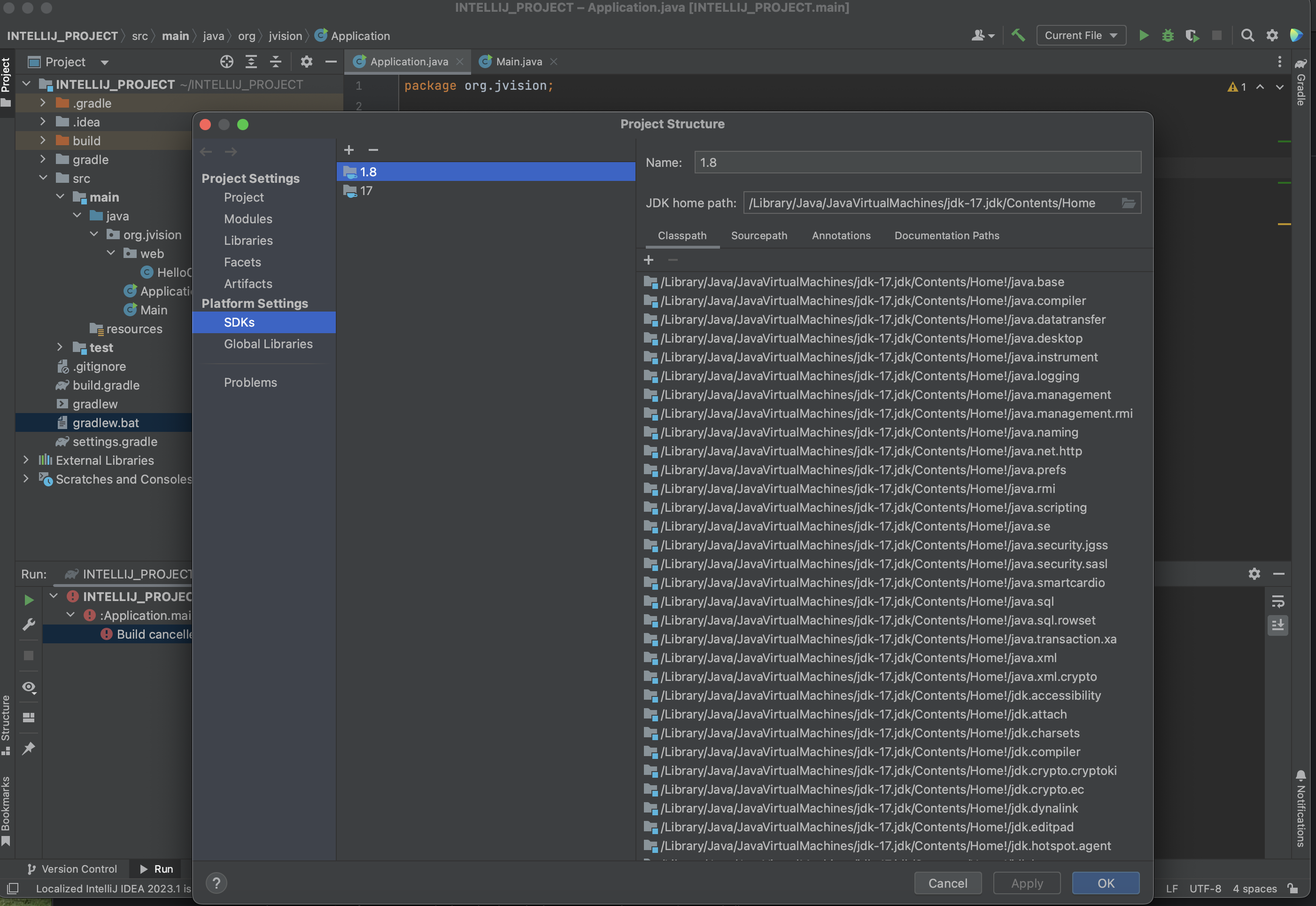This screenshot has height=906, width=1316.
Task: Click the SDK Name input field
Action: point(917,162)
